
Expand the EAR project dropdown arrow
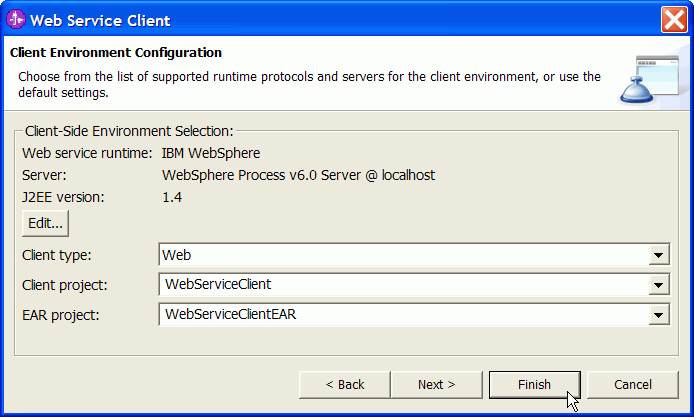[x=659, y=315]
